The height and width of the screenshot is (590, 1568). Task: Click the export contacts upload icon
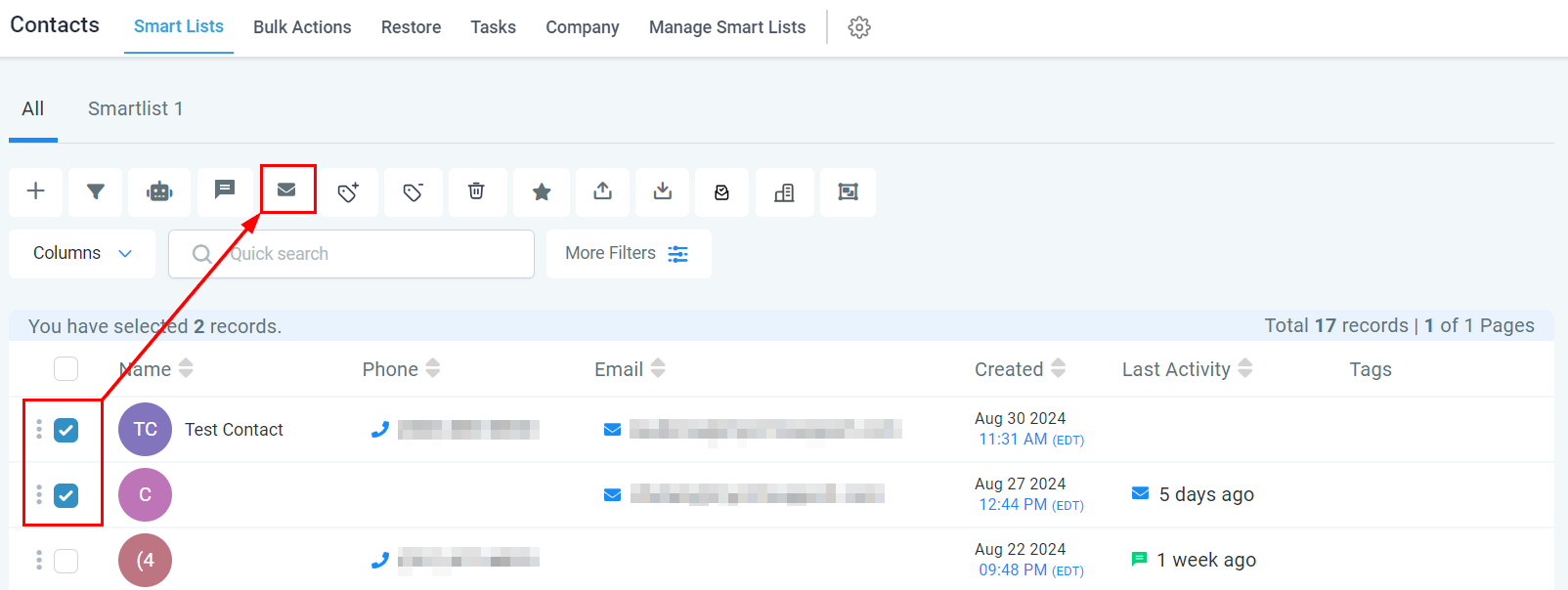[x=602, y=191]
